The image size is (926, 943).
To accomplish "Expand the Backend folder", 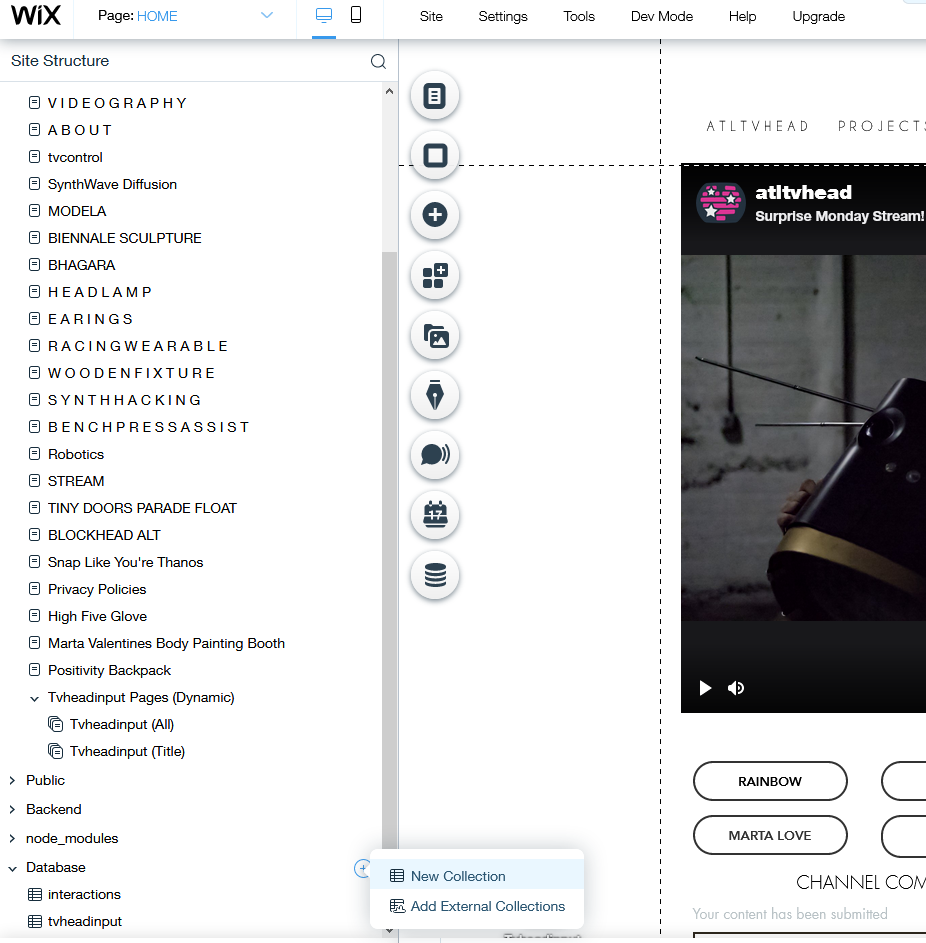I will pyautogui.click(x=12, y=809).
